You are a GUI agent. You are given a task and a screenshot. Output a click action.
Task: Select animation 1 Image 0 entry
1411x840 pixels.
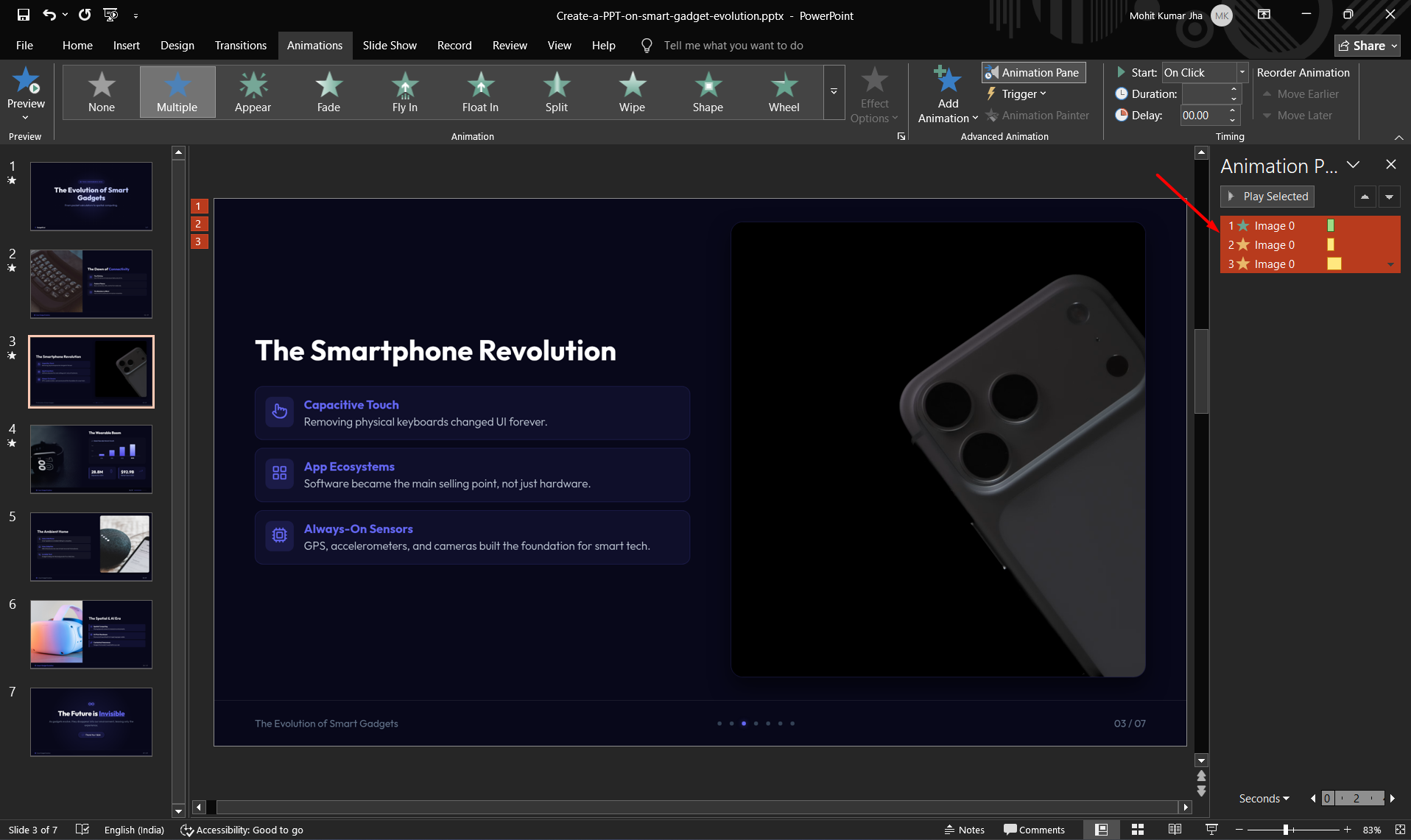[1309, 226]
